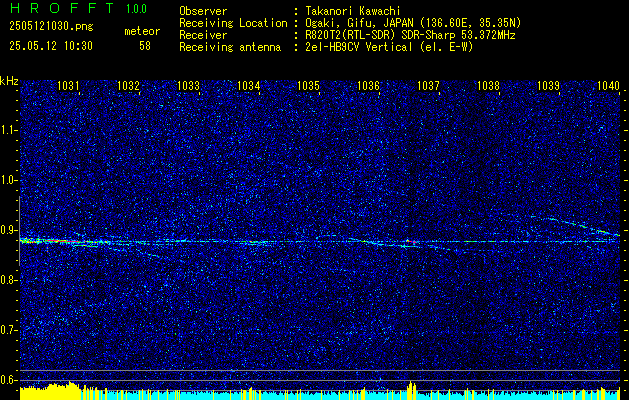Click the gray vertical bar beside 0.9 kHz

[x=19, y=231]
